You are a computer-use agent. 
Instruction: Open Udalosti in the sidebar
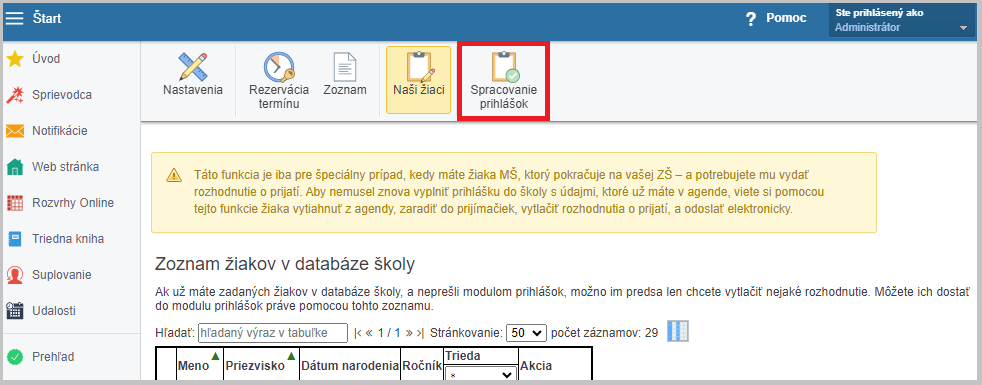pos(55,311)
